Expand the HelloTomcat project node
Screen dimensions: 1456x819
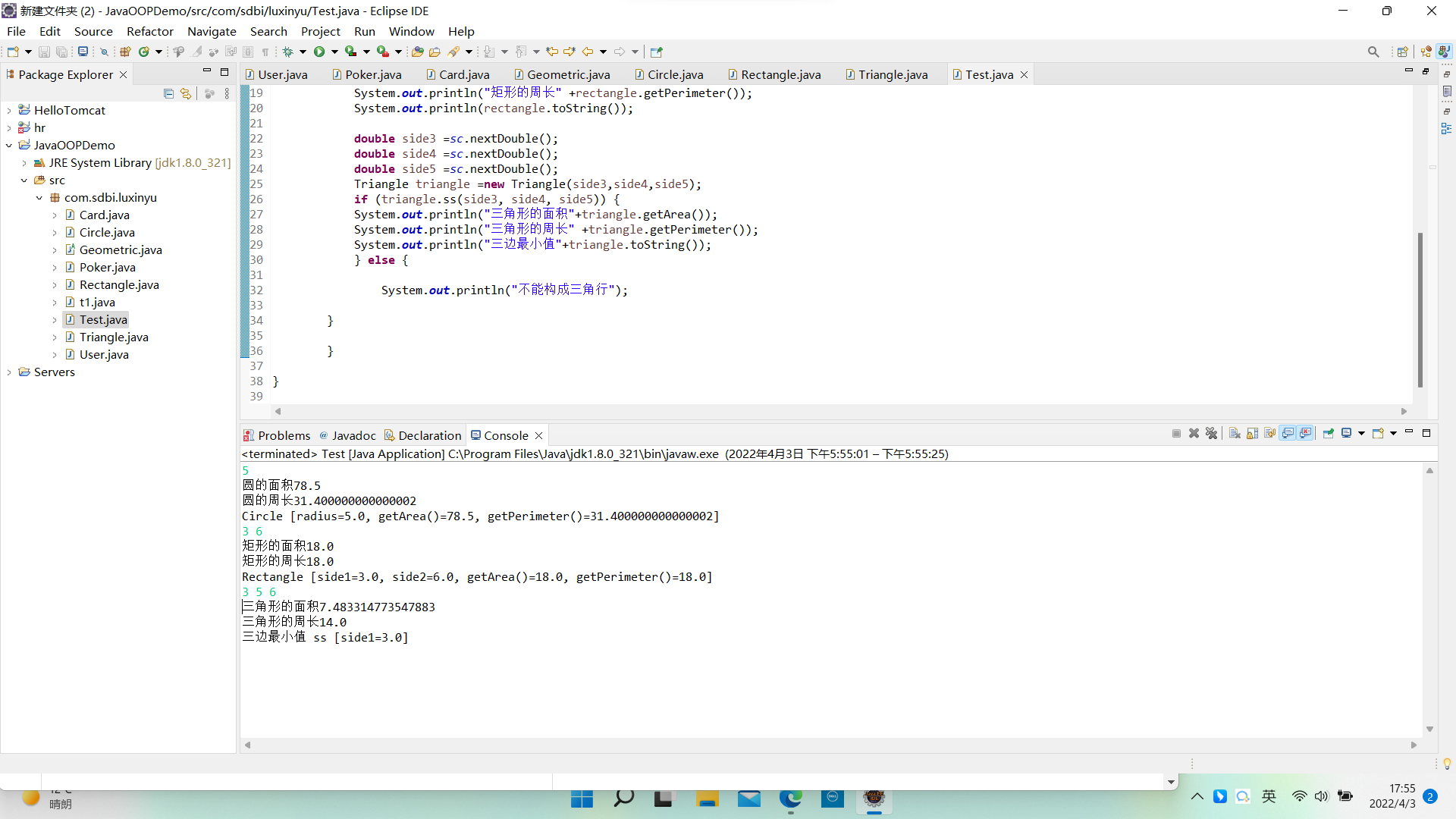click(x=9, y=111)
